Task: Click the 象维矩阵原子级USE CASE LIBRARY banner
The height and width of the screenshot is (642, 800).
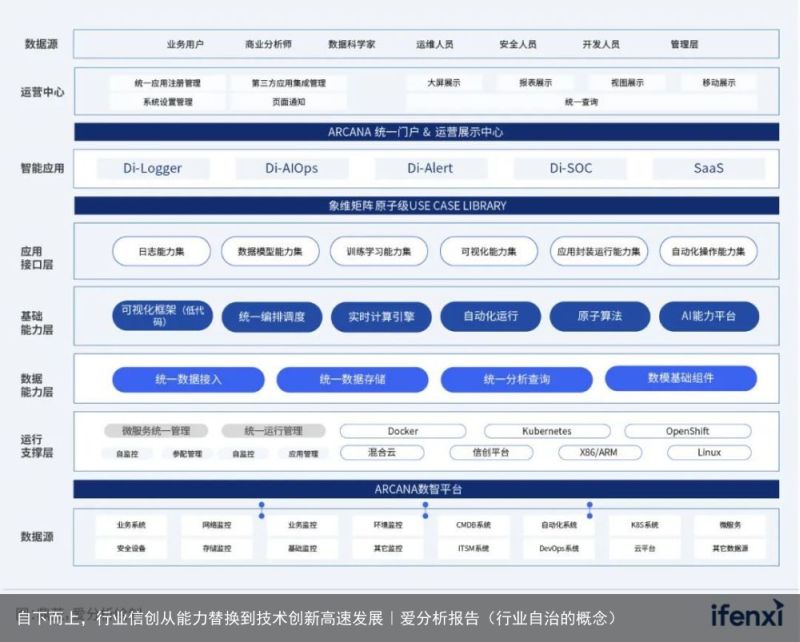Action: click(427, 206)
